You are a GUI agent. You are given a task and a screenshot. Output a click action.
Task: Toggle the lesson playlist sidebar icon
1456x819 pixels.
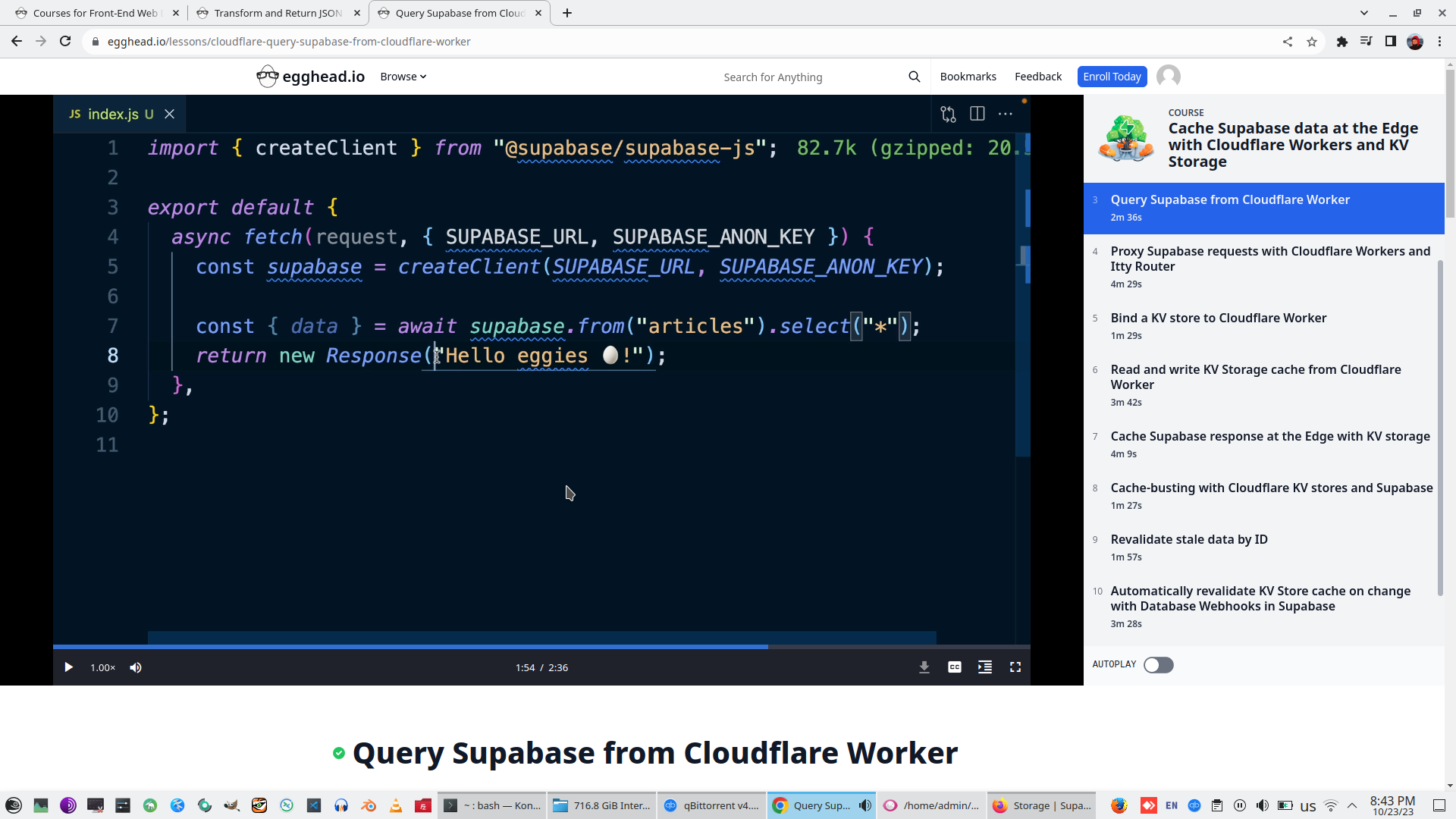pos(984,667)
